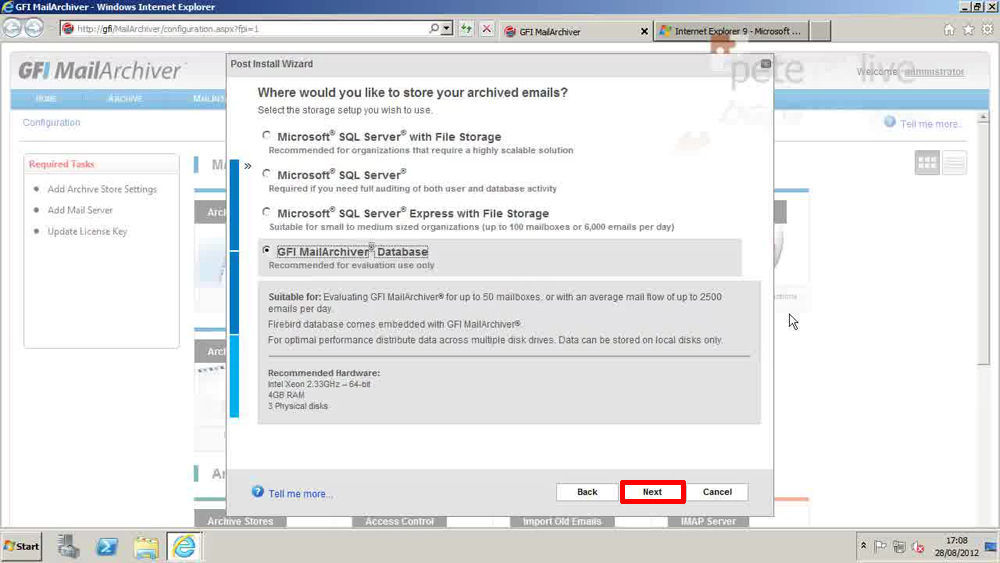
Task: Open a new browser tab
Action: tap(820, 31)
